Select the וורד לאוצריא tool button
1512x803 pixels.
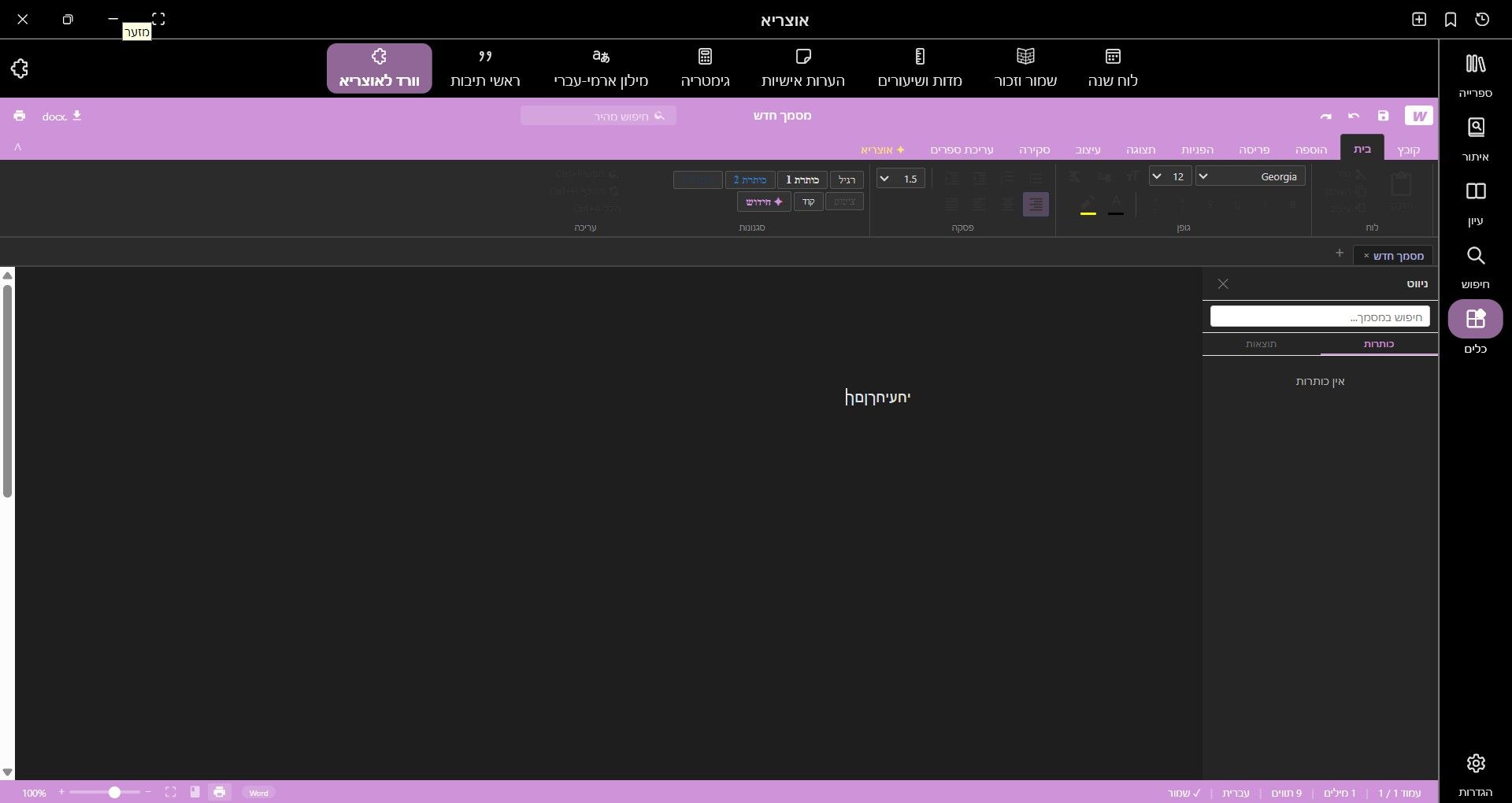(x=380, y=68)
